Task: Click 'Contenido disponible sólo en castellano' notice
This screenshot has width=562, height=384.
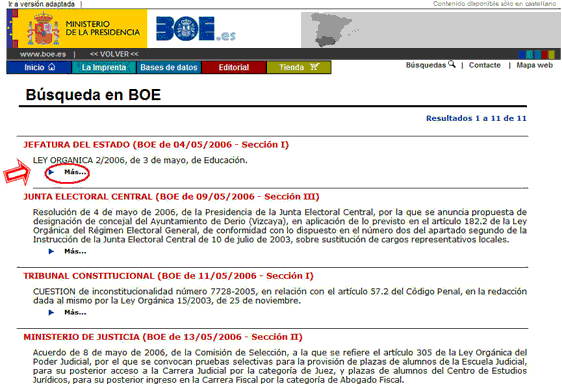Action: [x=494, y=4]
